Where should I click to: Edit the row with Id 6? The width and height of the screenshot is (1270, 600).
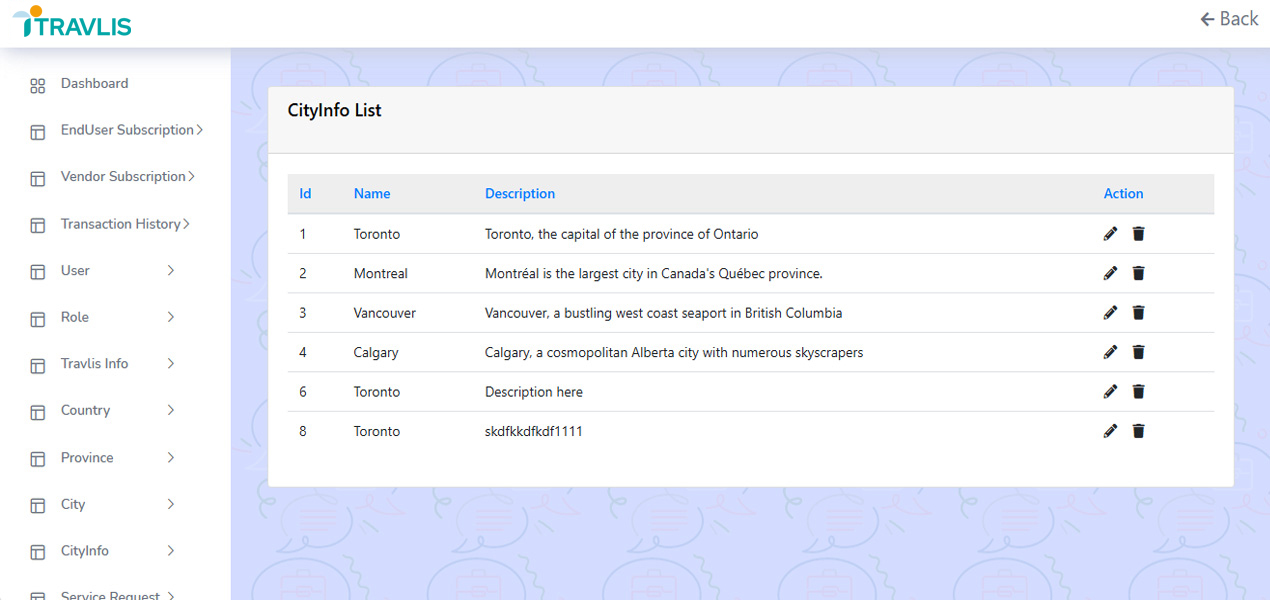1110,392
